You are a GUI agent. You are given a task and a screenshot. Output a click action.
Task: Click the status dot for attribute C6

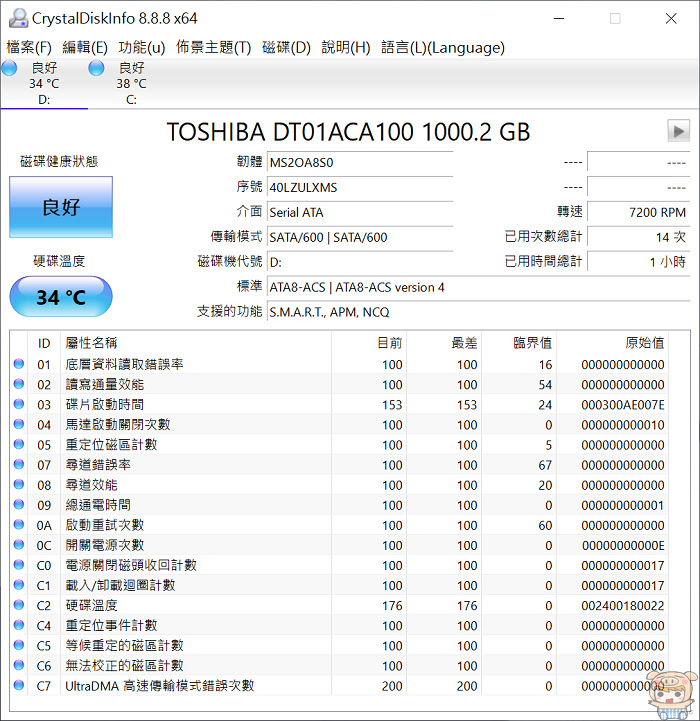[x=19, y=665]
